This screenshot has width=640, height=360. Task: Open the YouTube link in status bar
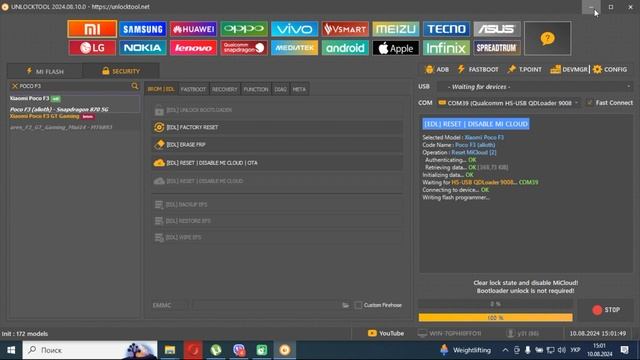pos(386,333)
